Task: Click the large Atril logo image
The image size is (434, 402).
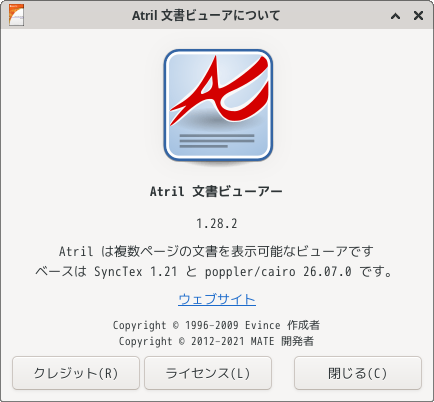Action: [x=218, y=106]
